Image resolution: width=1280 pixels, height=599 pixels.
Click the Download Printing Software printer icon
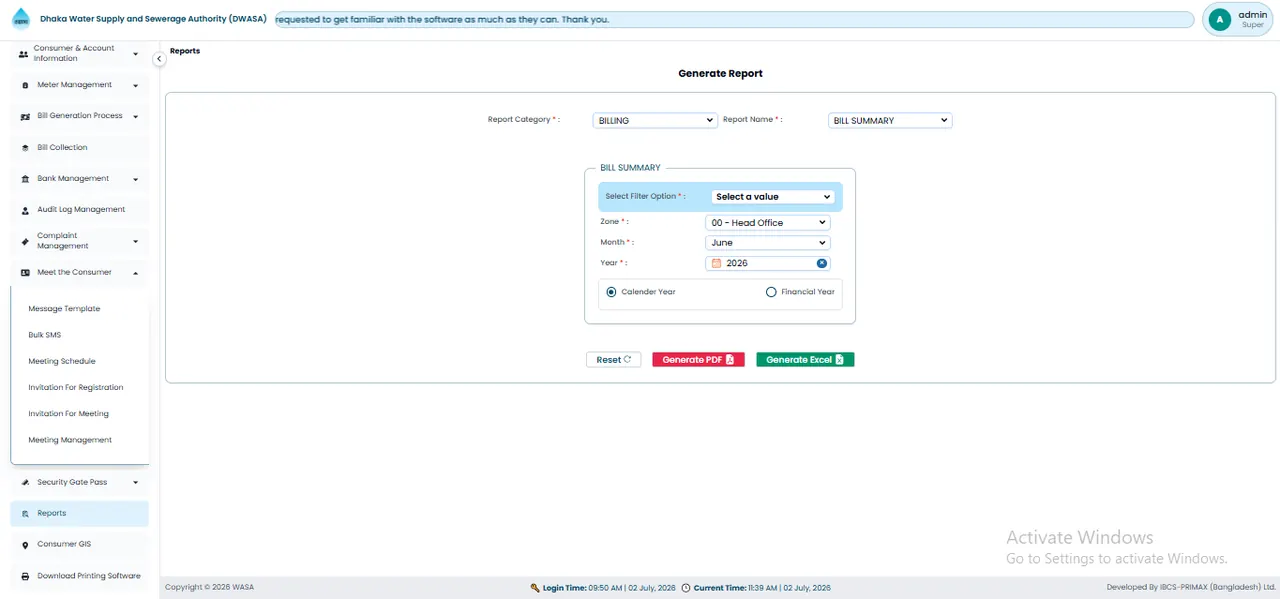pyautogui.click(x=25, y=577)
